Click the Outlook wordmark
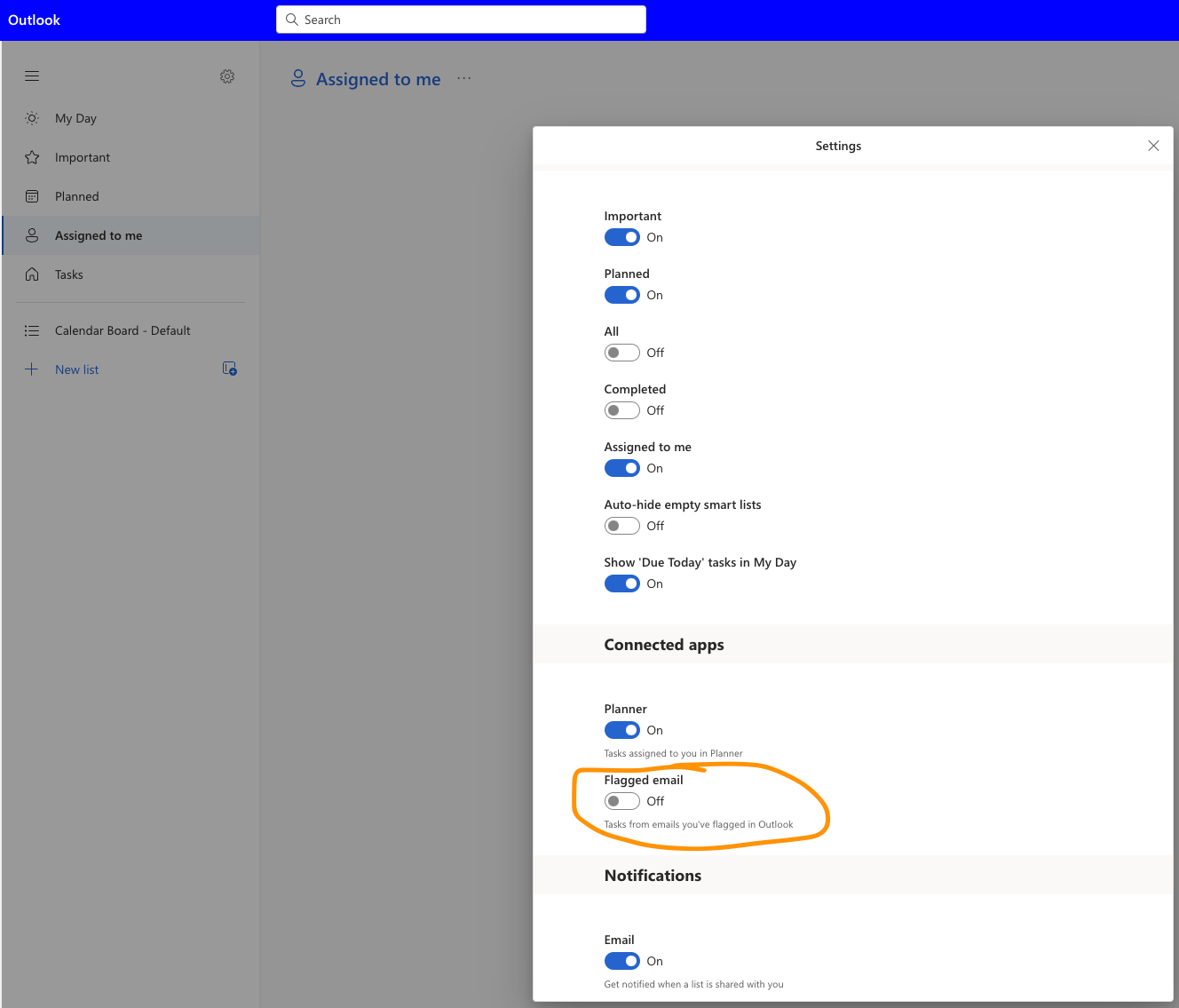Screen dimensions: 1179x1008 click(34, 19)
